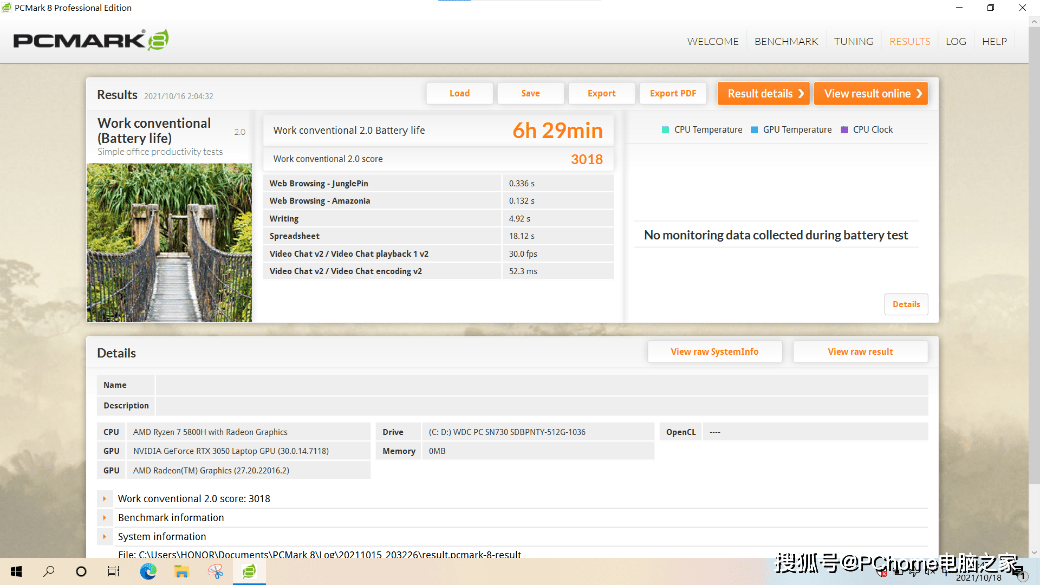The image size is (1040, 585).
Task: Open the snipping tool taskbar icon
Action: 215,571
